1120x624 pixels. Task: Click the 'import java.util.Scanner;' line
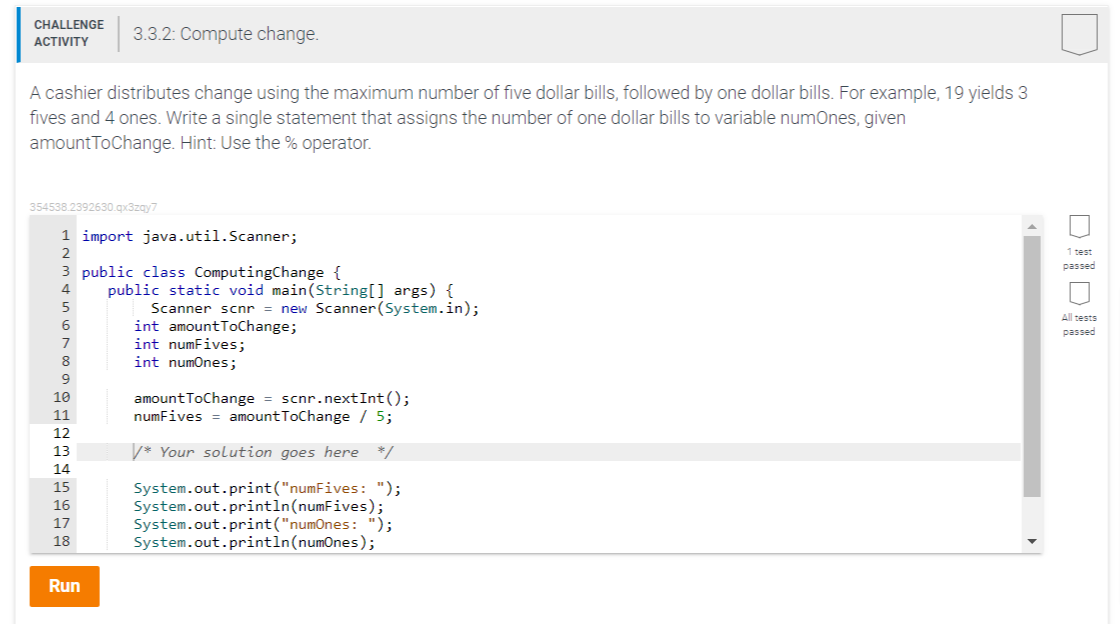click(189, 236)
